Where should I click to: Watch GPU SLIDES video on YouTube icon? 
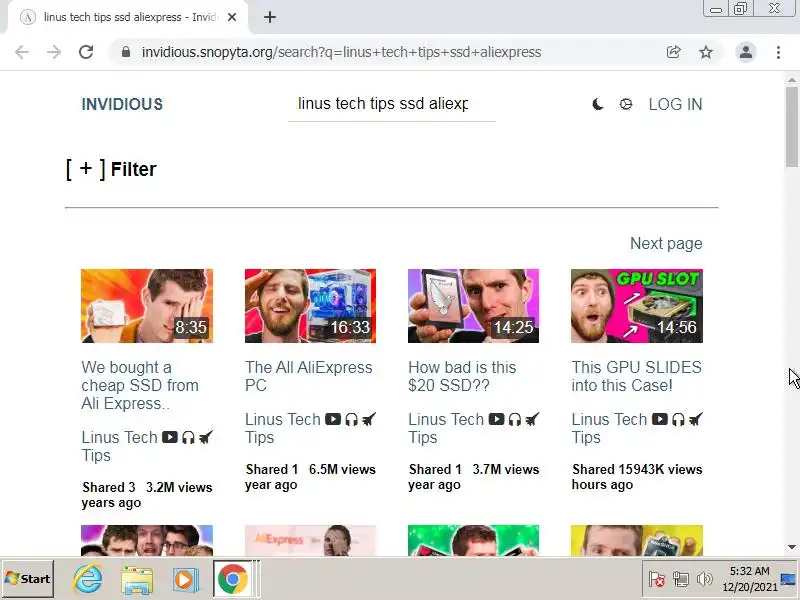659,419
